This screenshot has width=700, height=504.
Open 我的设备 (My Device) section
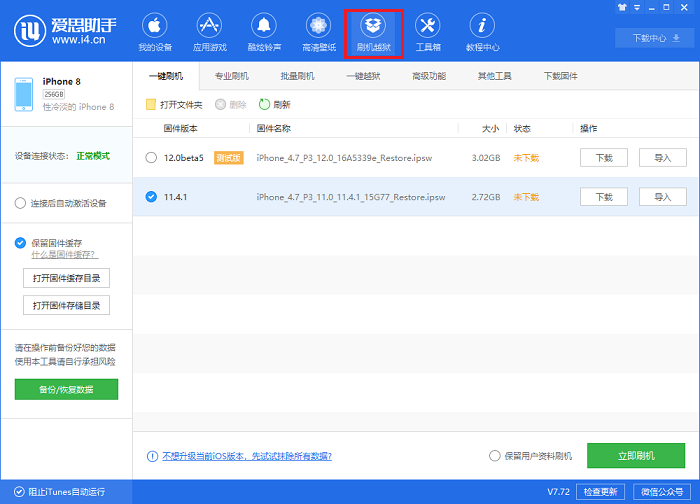point(154,33)
